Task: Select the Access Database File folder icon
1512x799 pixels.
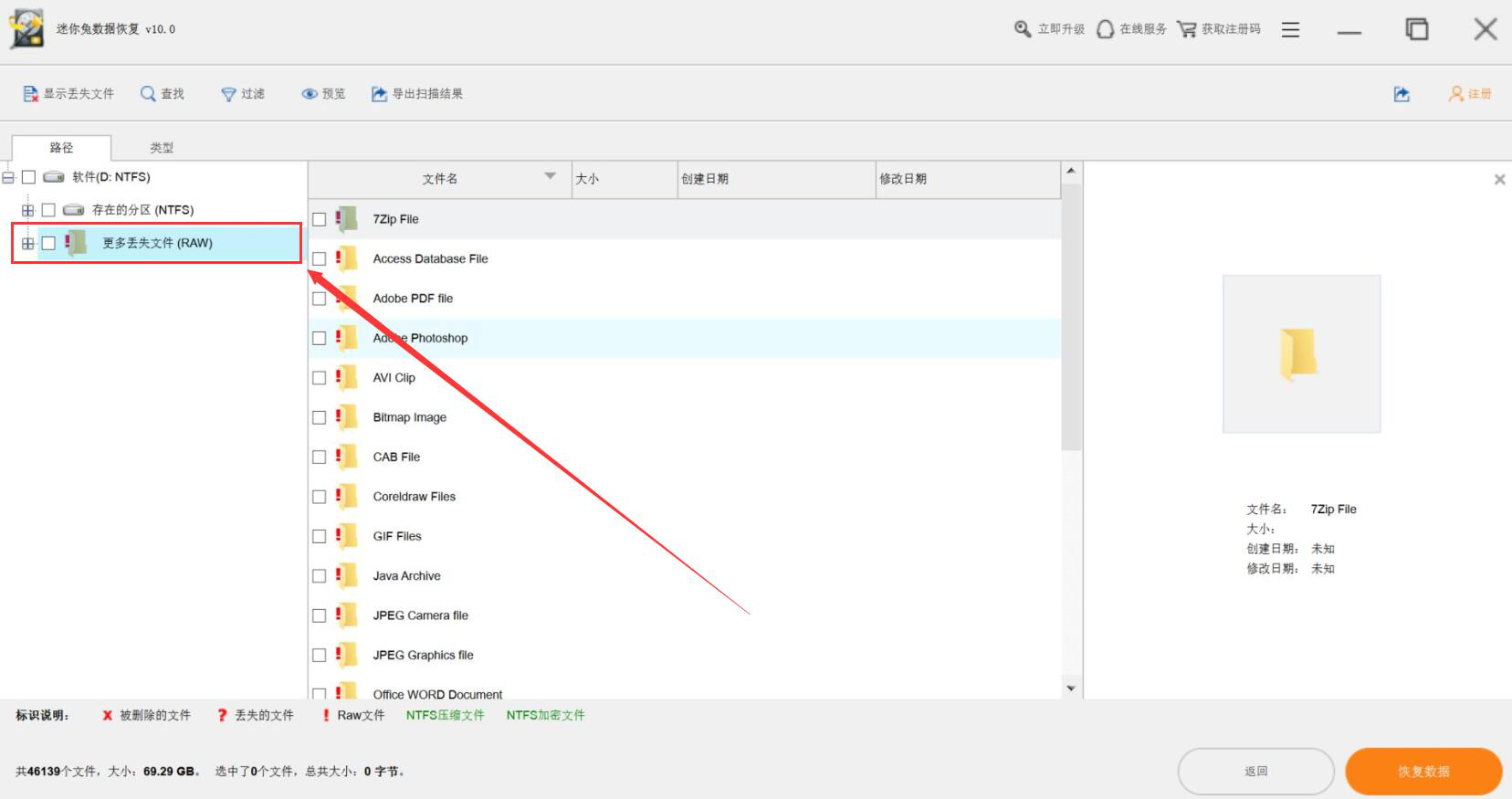Action: point(347,258)
